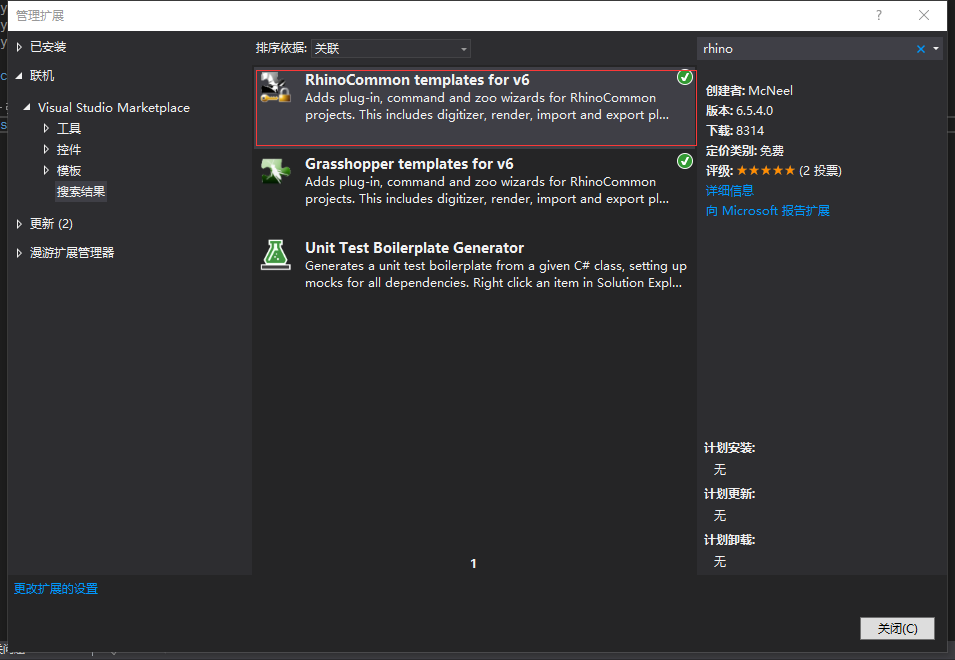Open the sort by 关联 dropdown

(390, 49)
